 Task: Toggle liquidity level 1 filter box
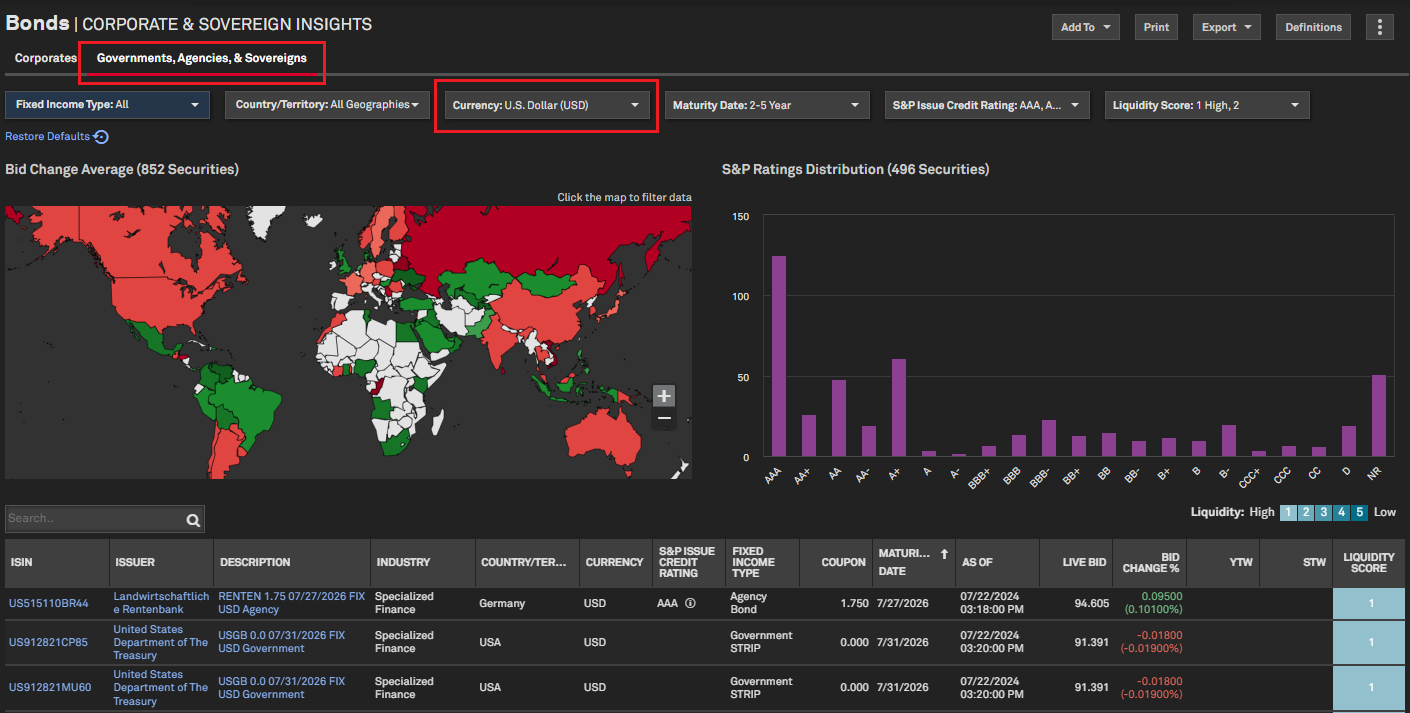[1288, 512]
